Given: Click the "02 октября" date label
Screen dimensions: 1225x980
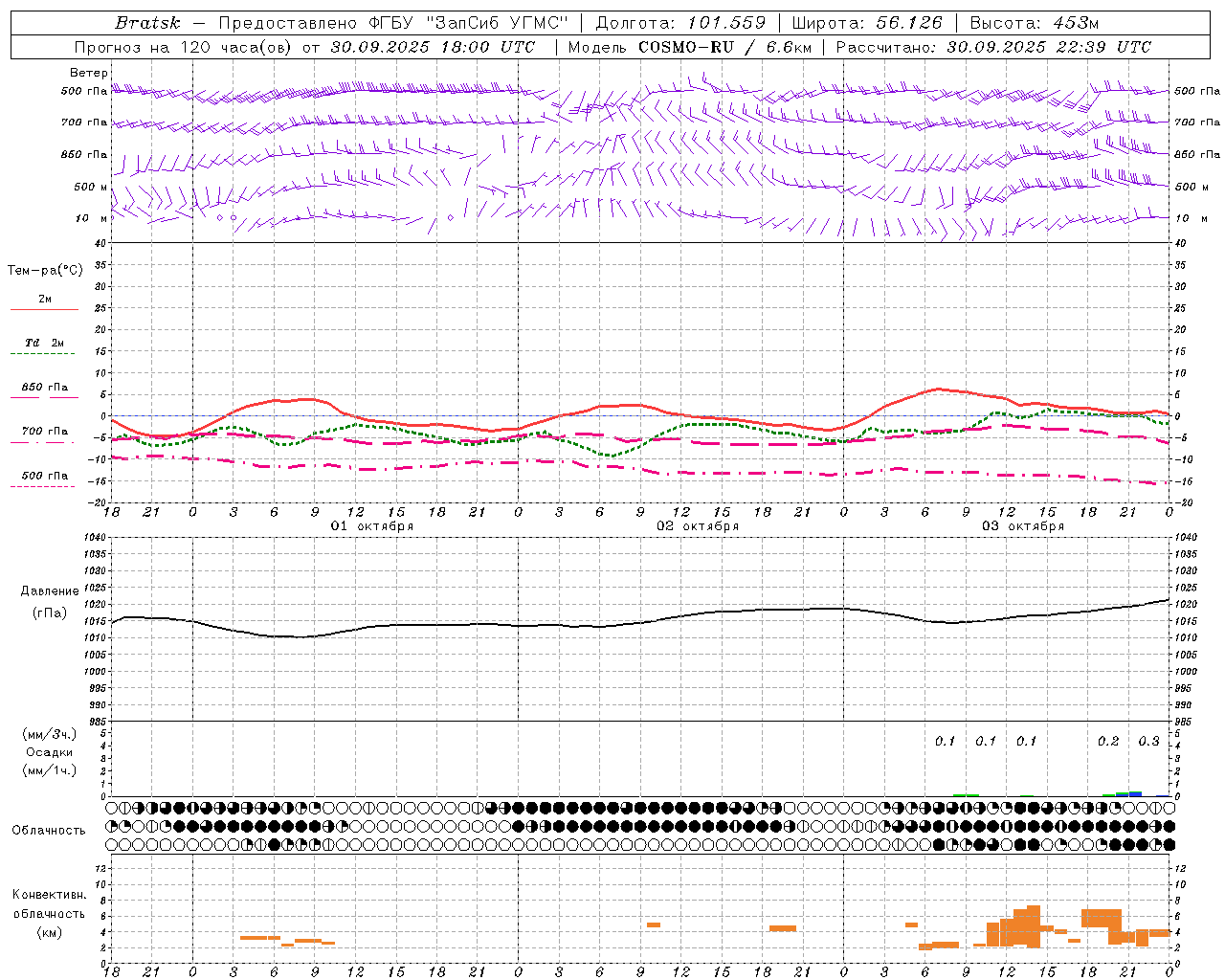Looking at the screenshot, I should [x=698, y=526].
